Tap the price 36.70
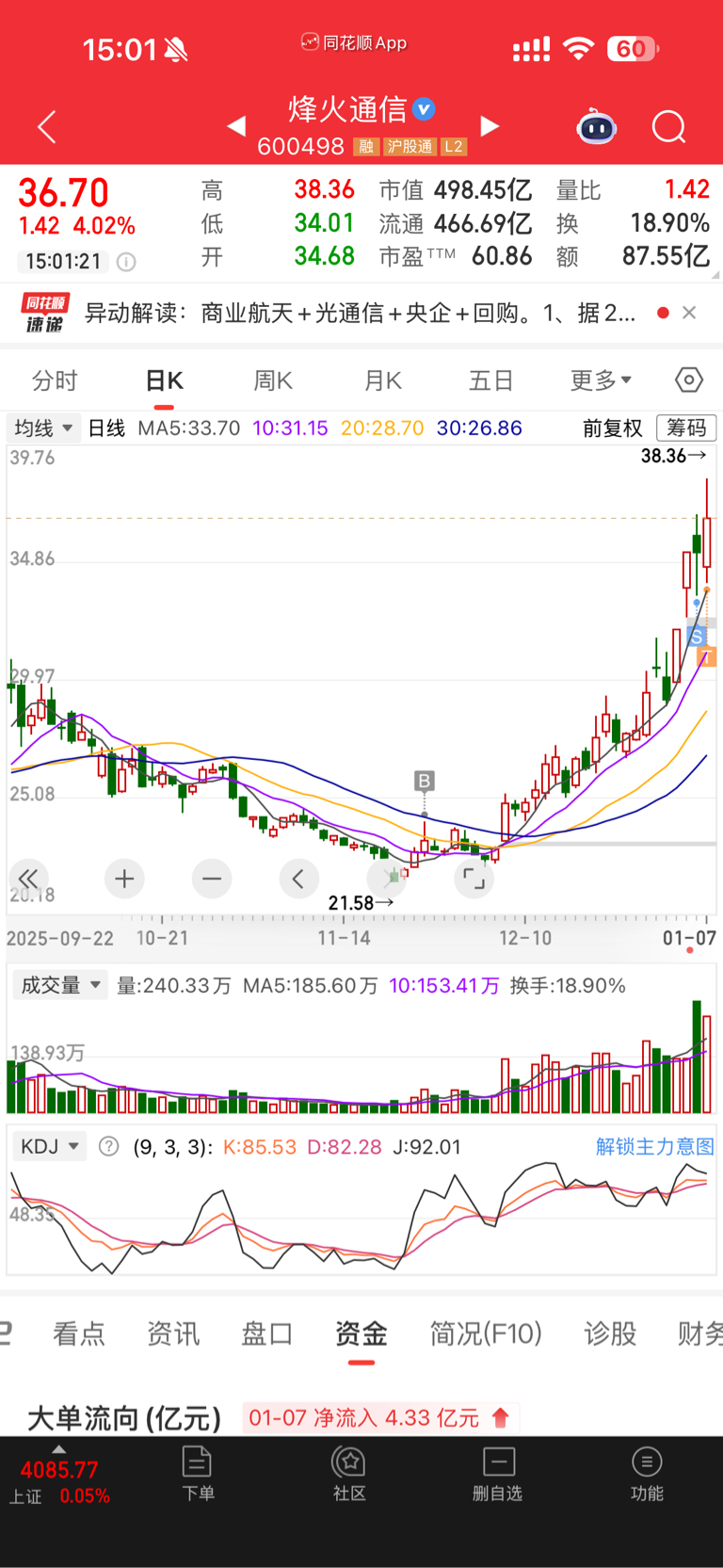 (x=64, y=193)
